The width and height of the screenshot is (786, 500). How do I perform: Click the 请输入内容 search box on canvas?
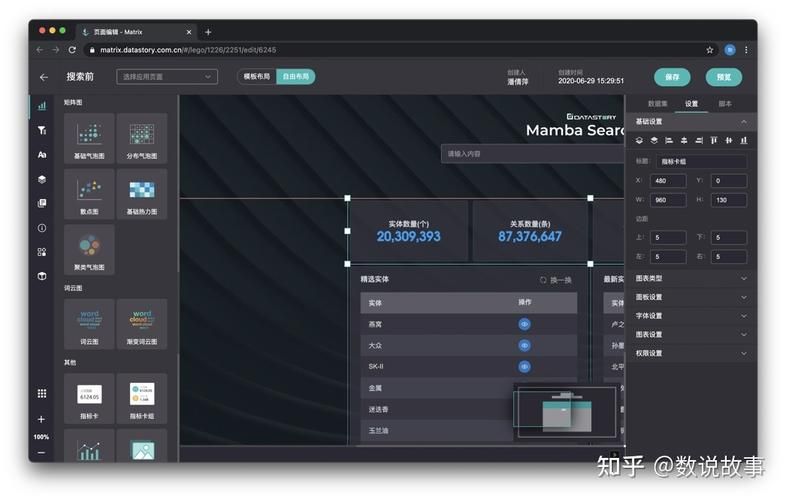(532, 154)
